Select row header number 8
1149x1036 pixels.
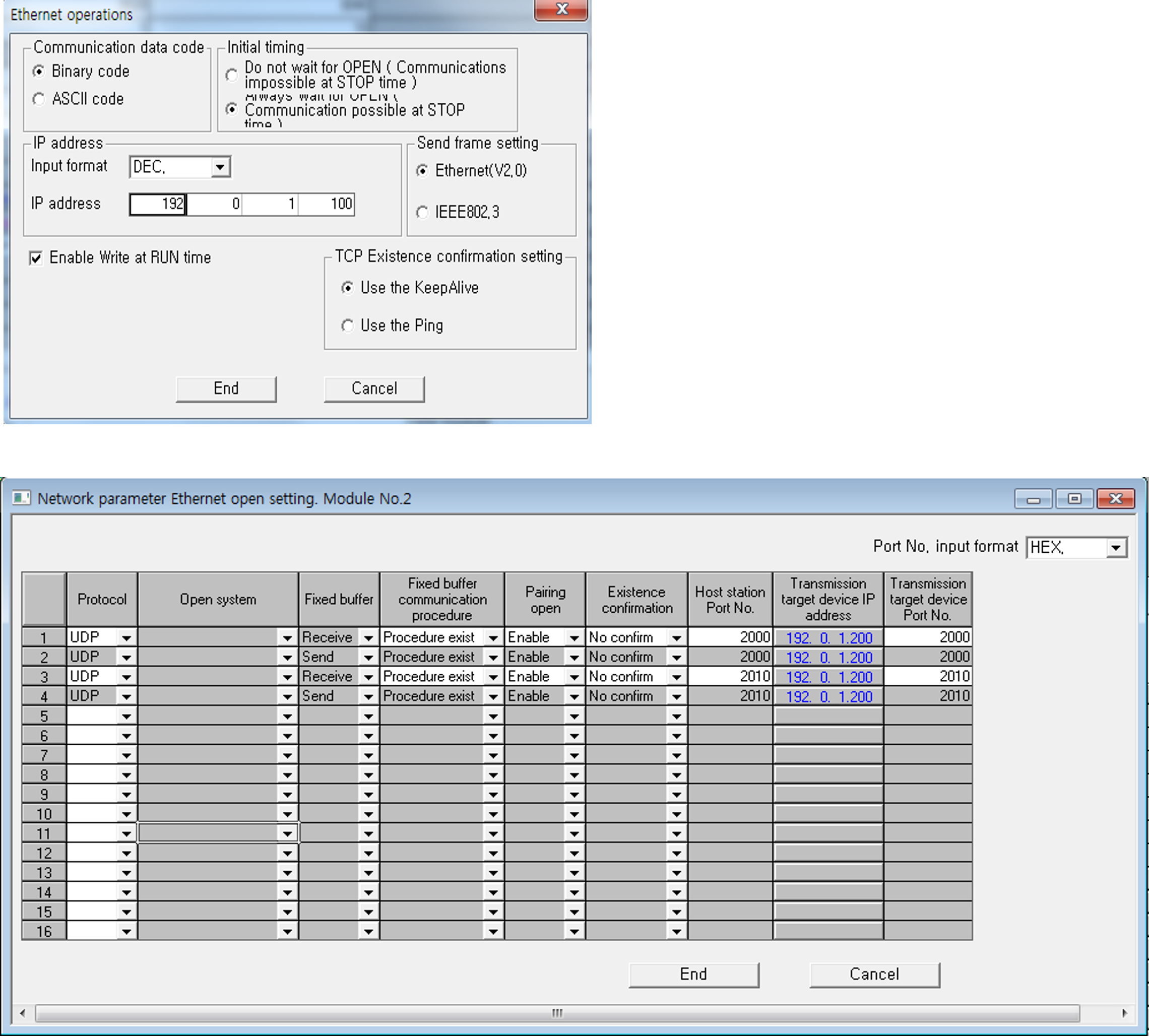[x=44, y=774]
